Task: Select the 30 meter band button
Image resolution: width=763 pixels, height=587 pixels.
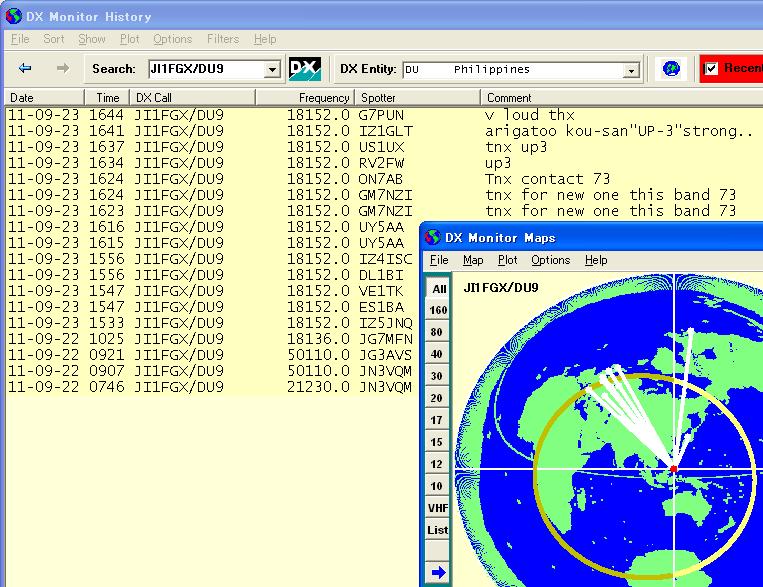Action: point(437,376)
